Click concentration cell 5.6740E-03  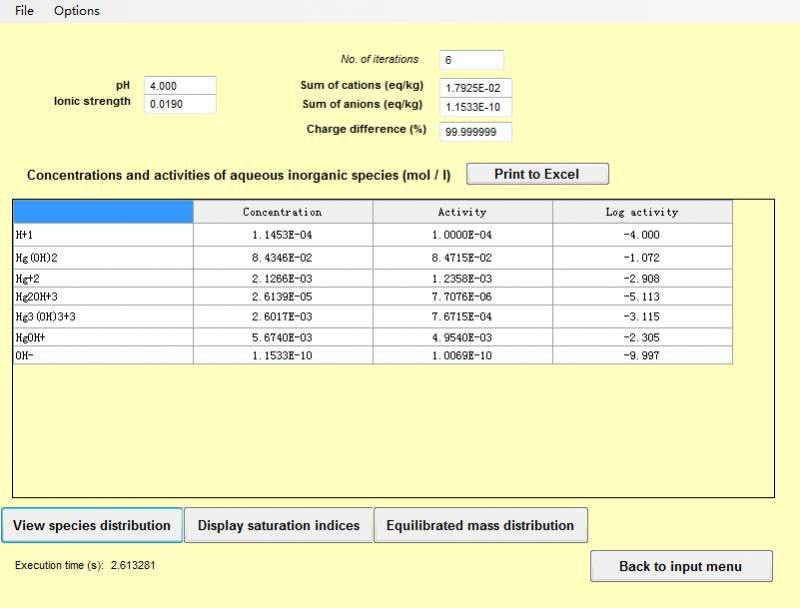point(283,337)
